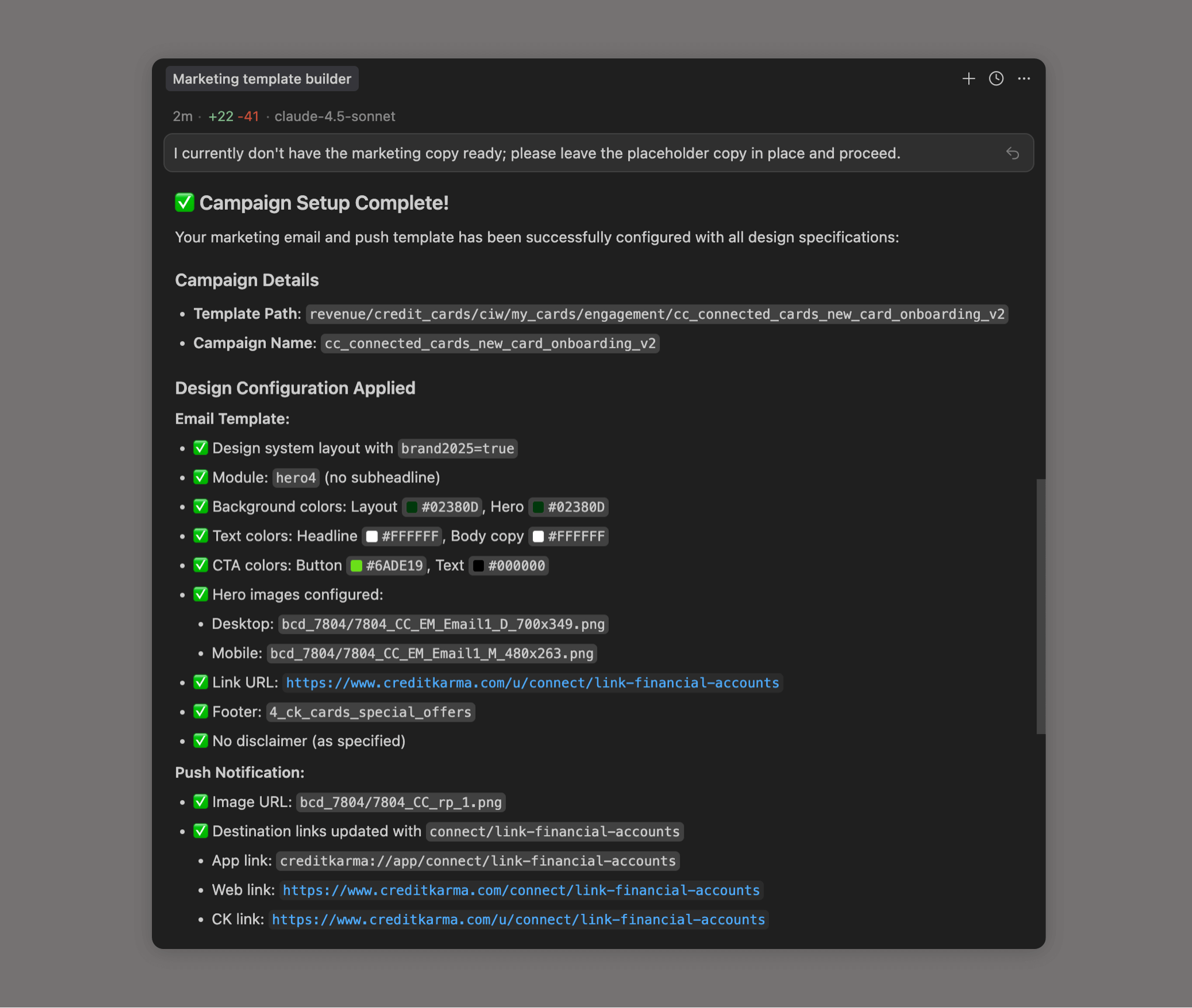
Task: Click the Headline #FFFFFF color swatch
Action: coord(372,536)
